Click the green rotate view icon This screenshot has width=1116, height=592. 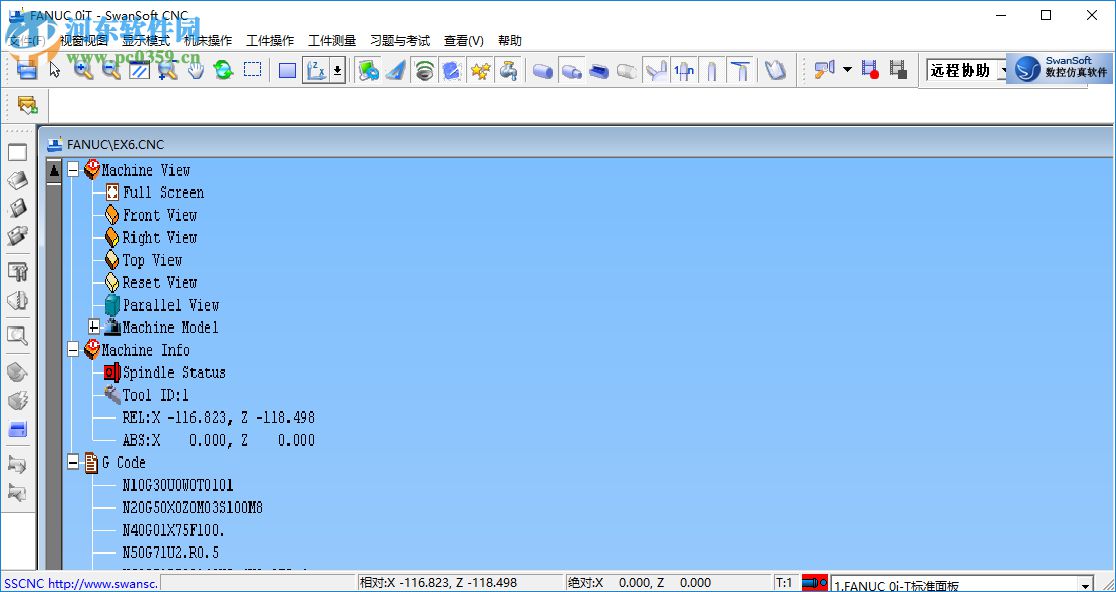pos(223,70)
